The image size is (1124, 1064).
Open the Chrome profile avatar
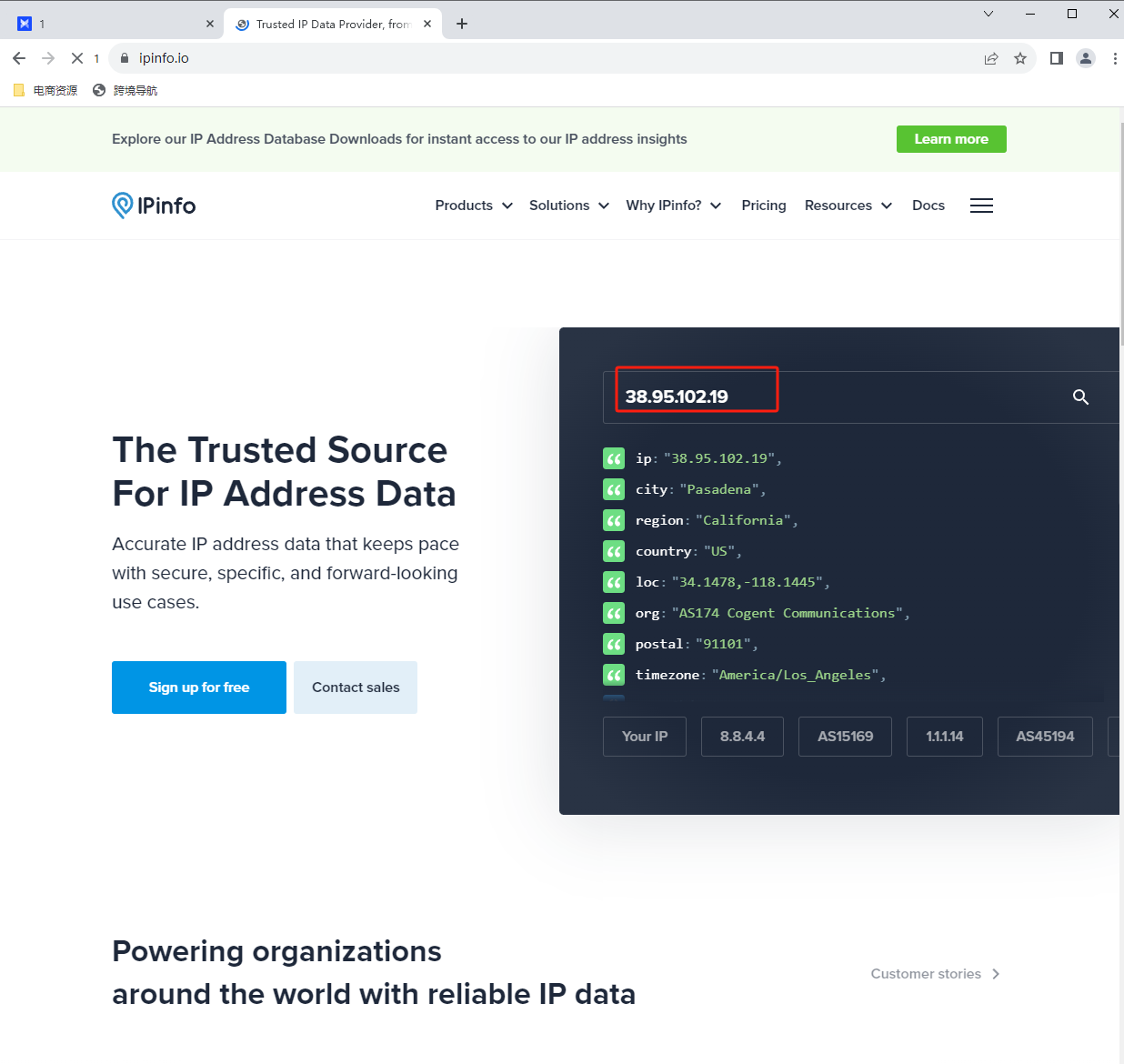pos(1086,58)
